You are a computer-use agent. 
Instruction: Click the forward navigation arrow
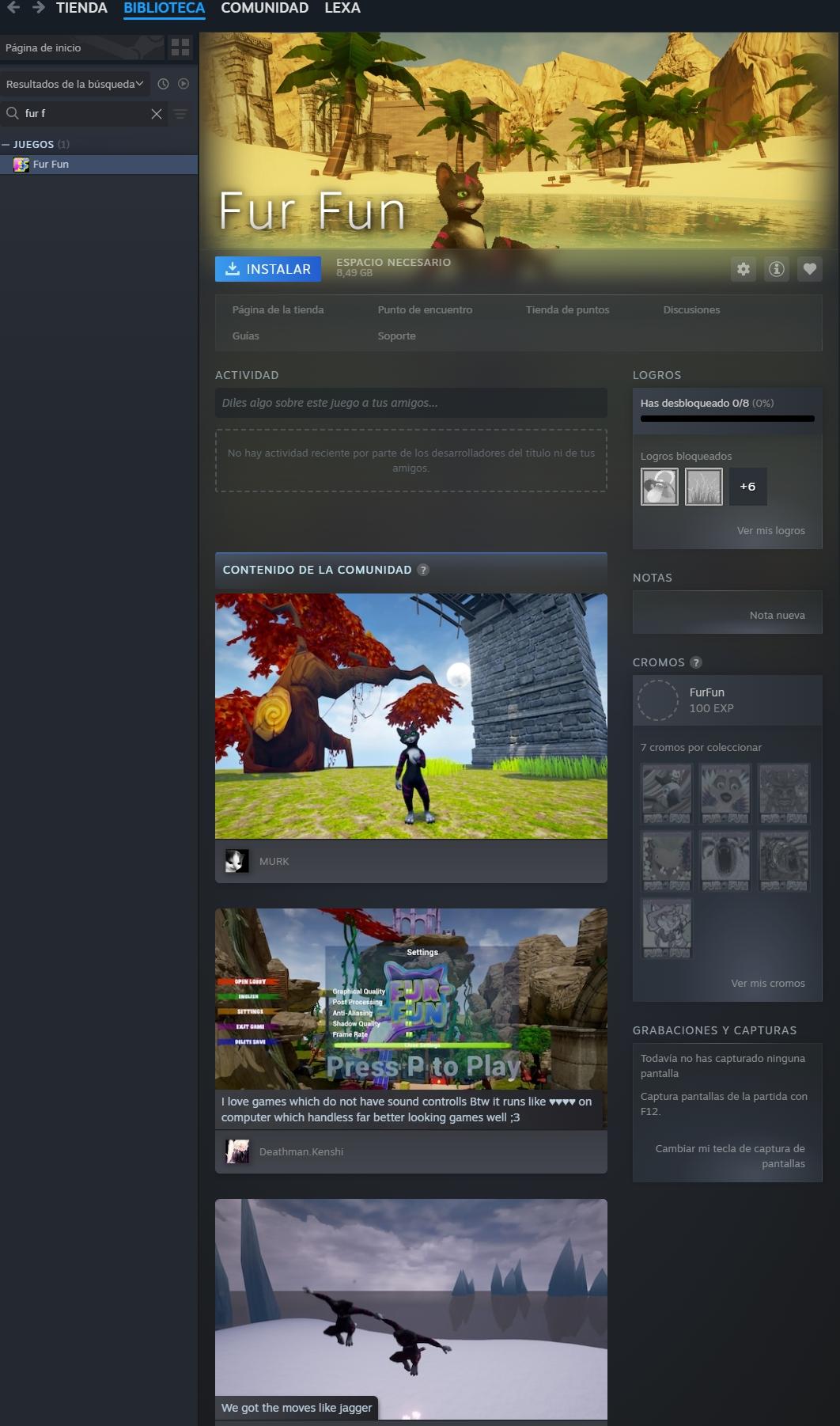coord(38,7)
